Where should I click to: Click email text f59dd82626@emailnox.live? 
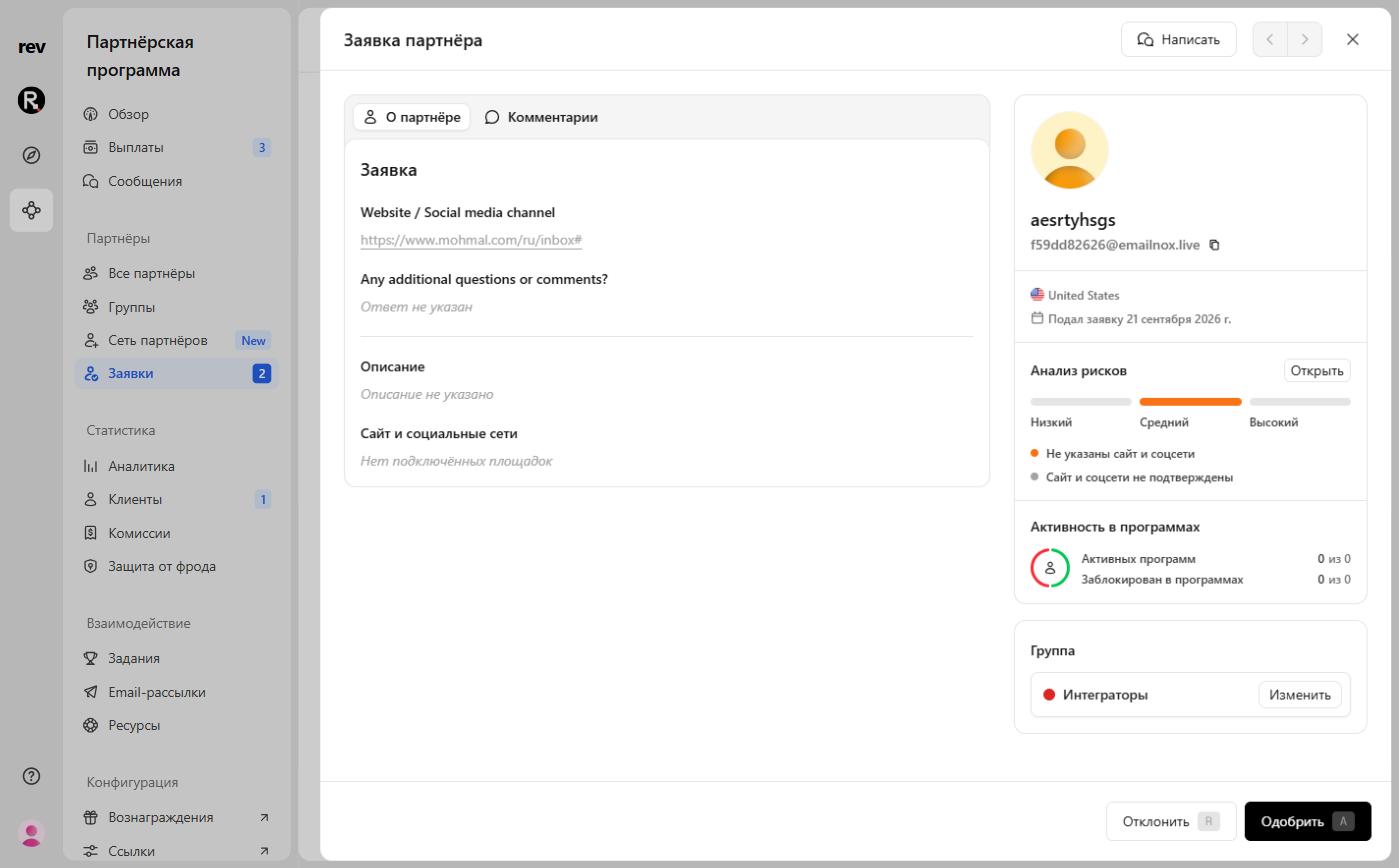(1115, 245)
